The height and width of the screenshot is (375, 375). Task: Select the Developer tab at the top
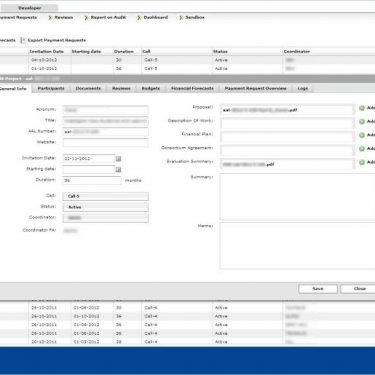pos(29,8)
